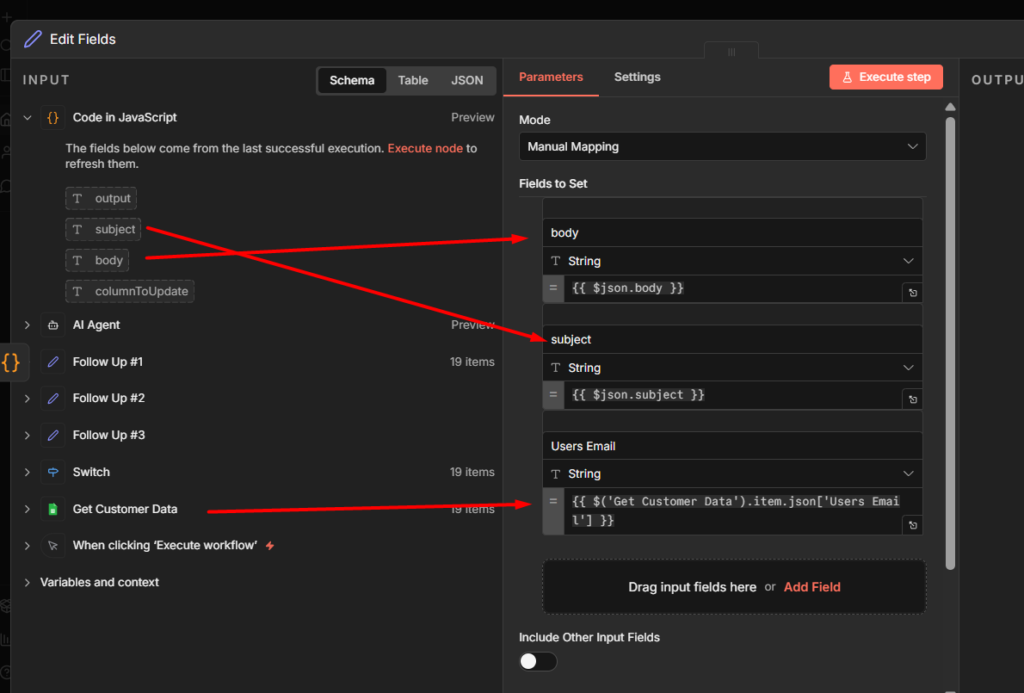The image size is (1024, 693).
Task: Click the pencil icon beside Edit Fields title
Action: (x=33, y=38)
